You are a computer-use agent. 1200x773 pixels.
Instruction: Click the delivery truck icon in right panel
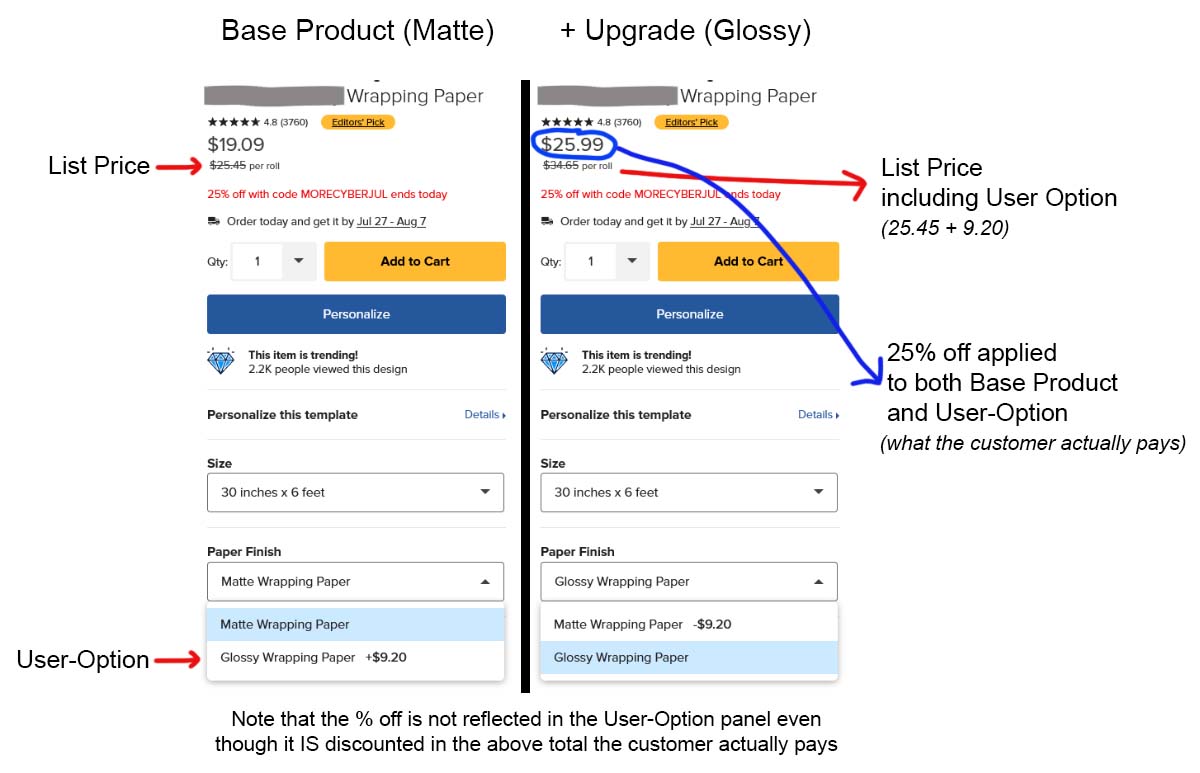click(547, 221)
